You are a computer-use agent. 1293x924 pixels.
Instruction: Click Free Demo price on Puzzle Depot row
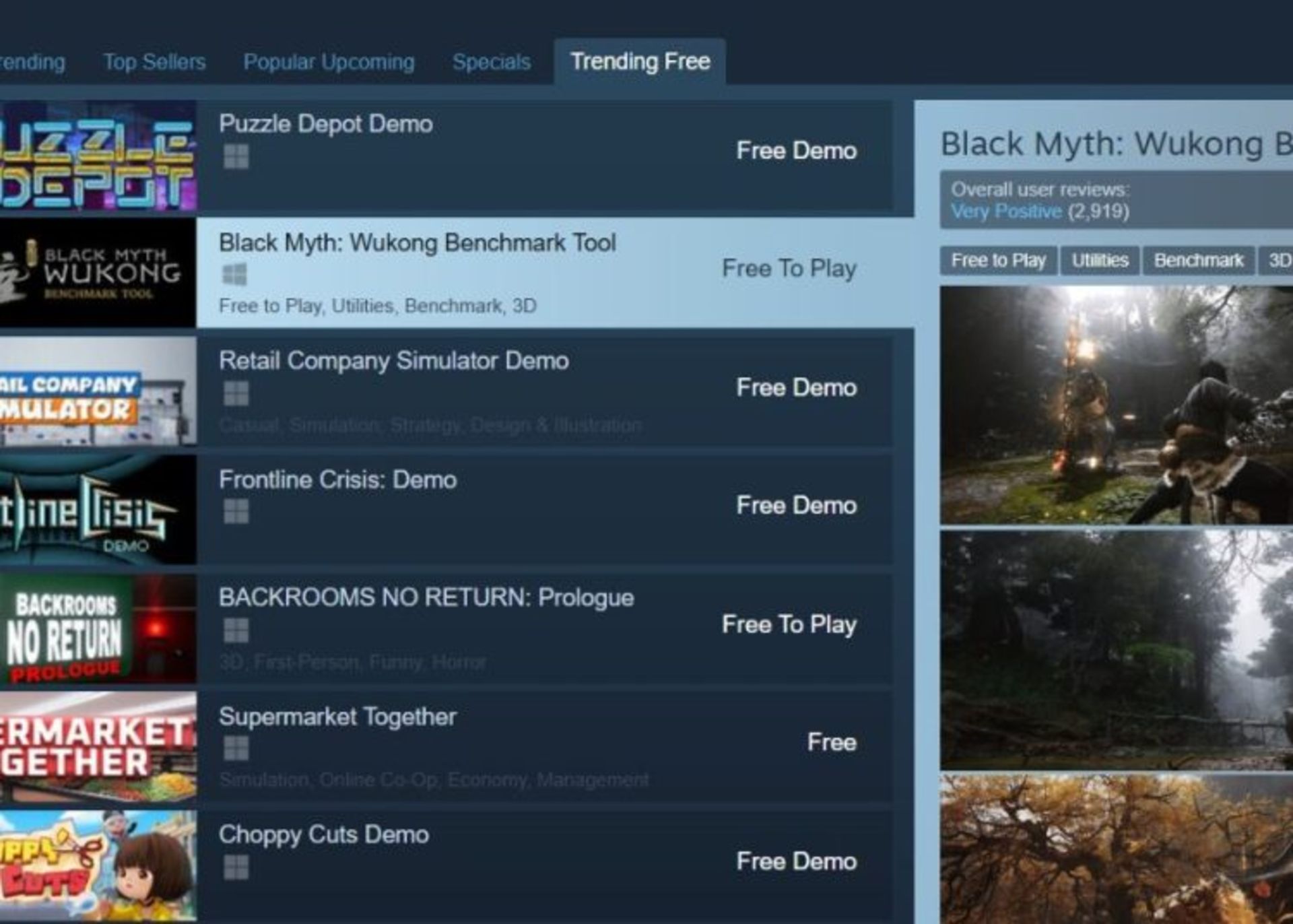(x=797, y=151)
